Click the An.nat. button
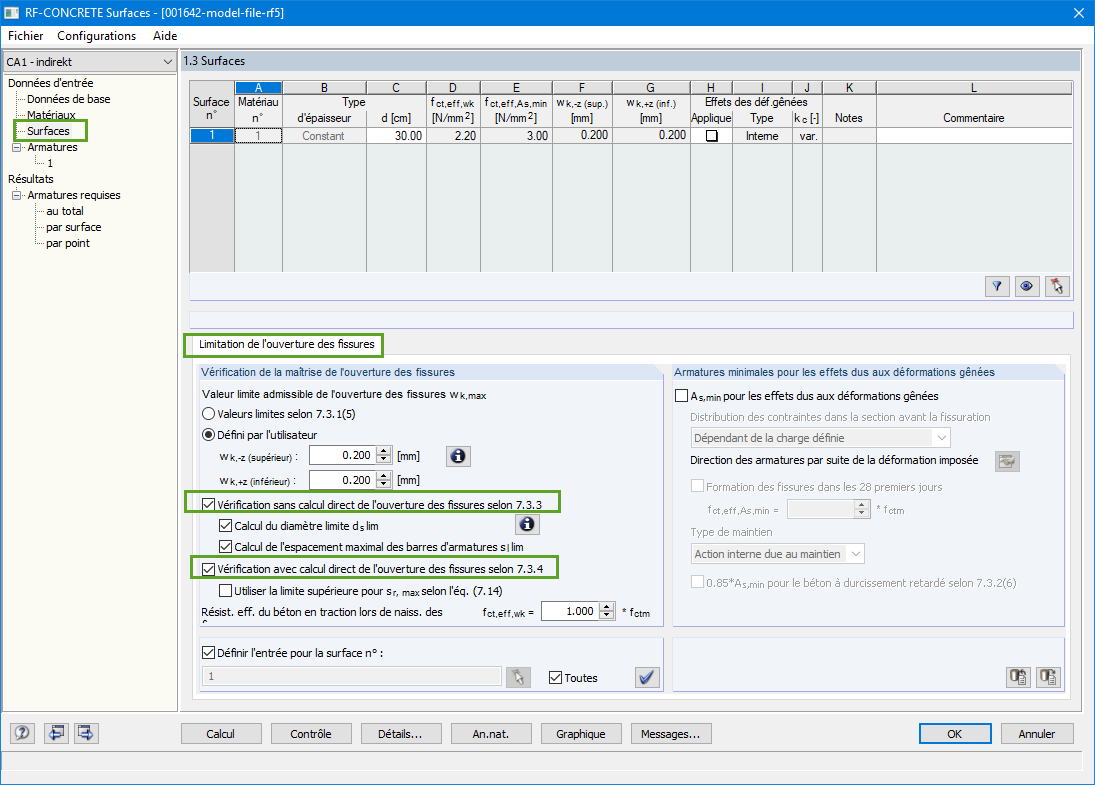The image size is (1095, 785). (x=491, y=734)
